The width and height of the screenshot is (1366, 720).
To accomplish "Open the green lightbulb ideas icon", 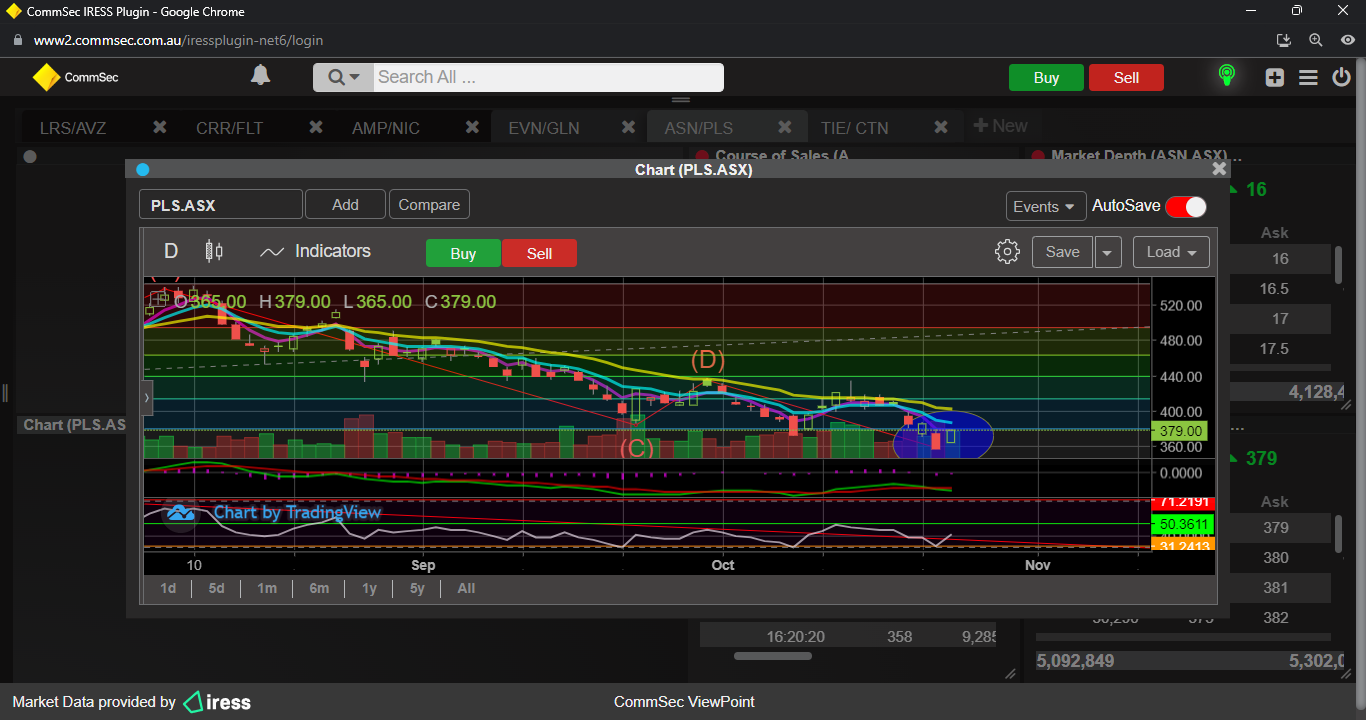I will coord(1226,76).
